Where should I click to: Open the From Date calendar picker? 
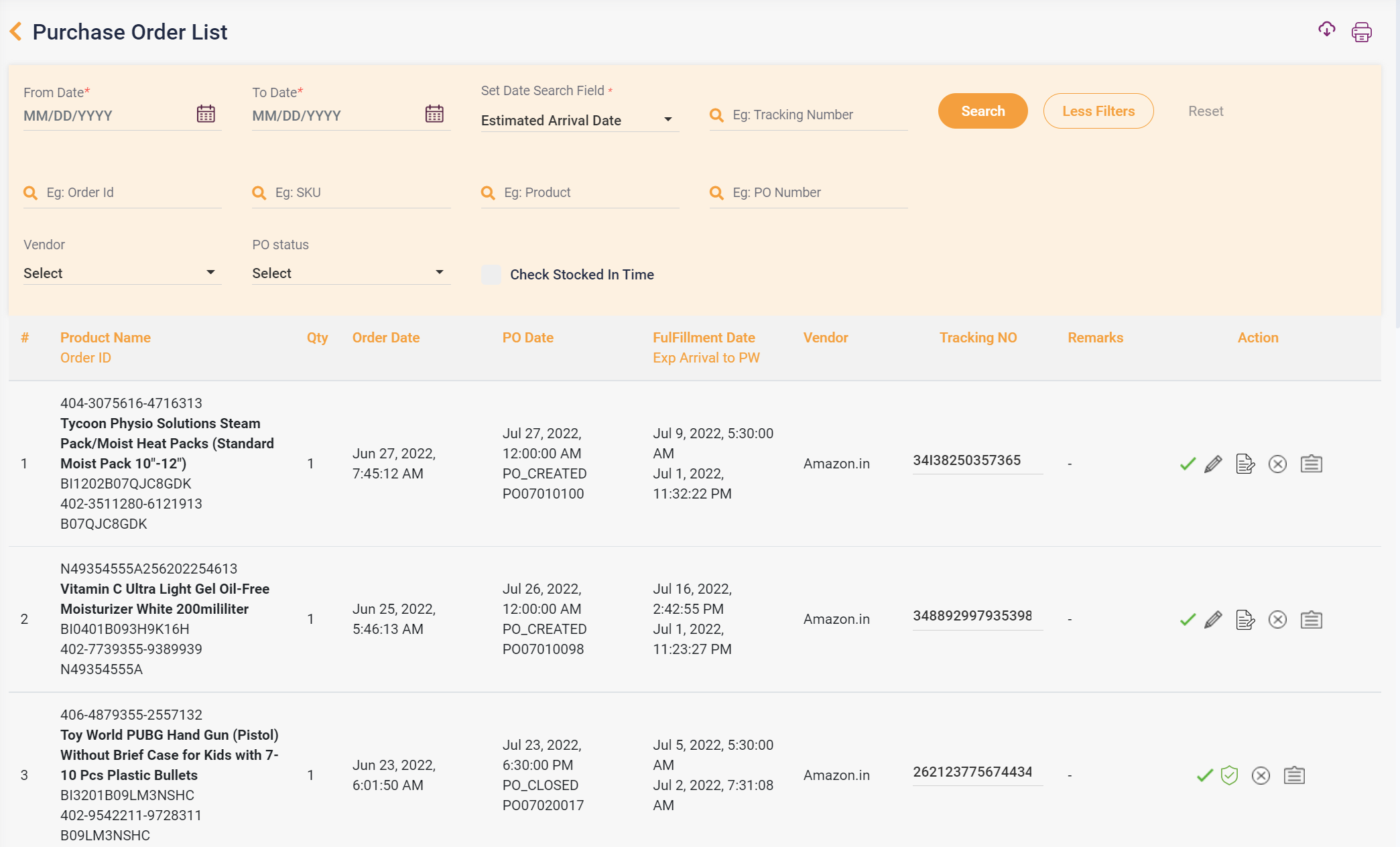206,113
